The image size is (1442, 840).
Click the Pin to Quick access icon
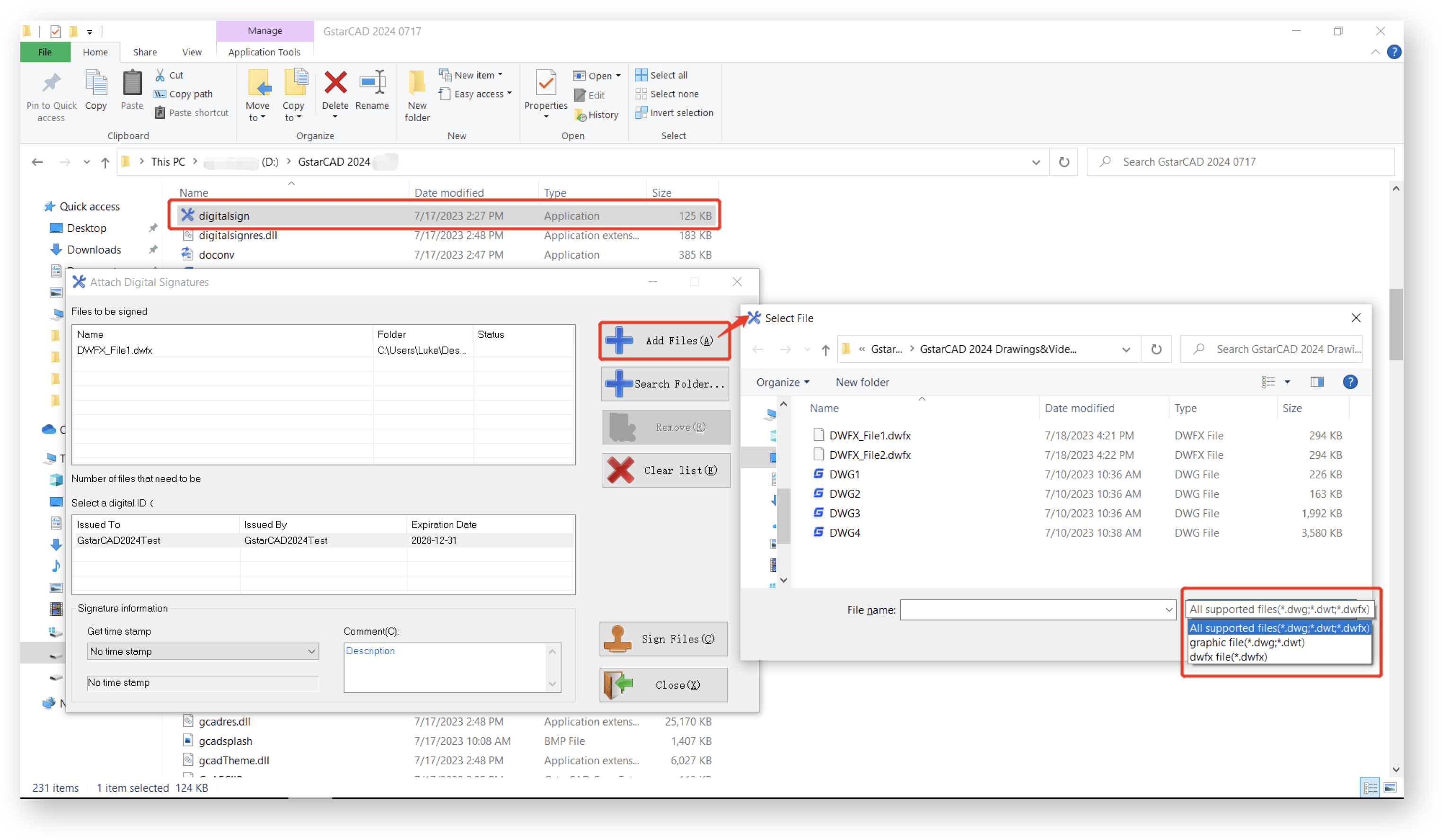(52, 84)
